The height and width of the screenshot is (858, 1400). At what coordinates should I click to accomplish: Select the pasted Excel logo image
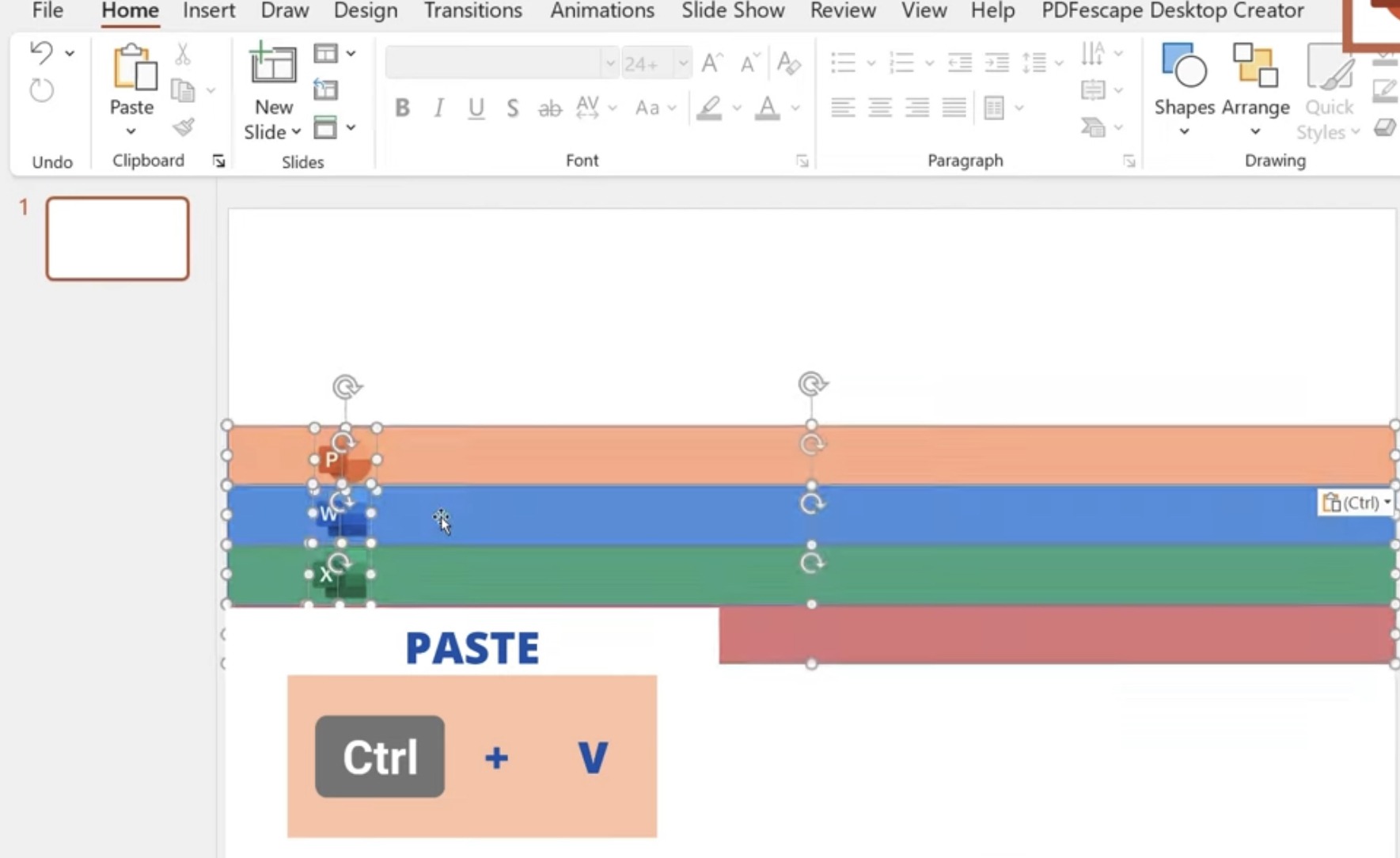point(340,575)
